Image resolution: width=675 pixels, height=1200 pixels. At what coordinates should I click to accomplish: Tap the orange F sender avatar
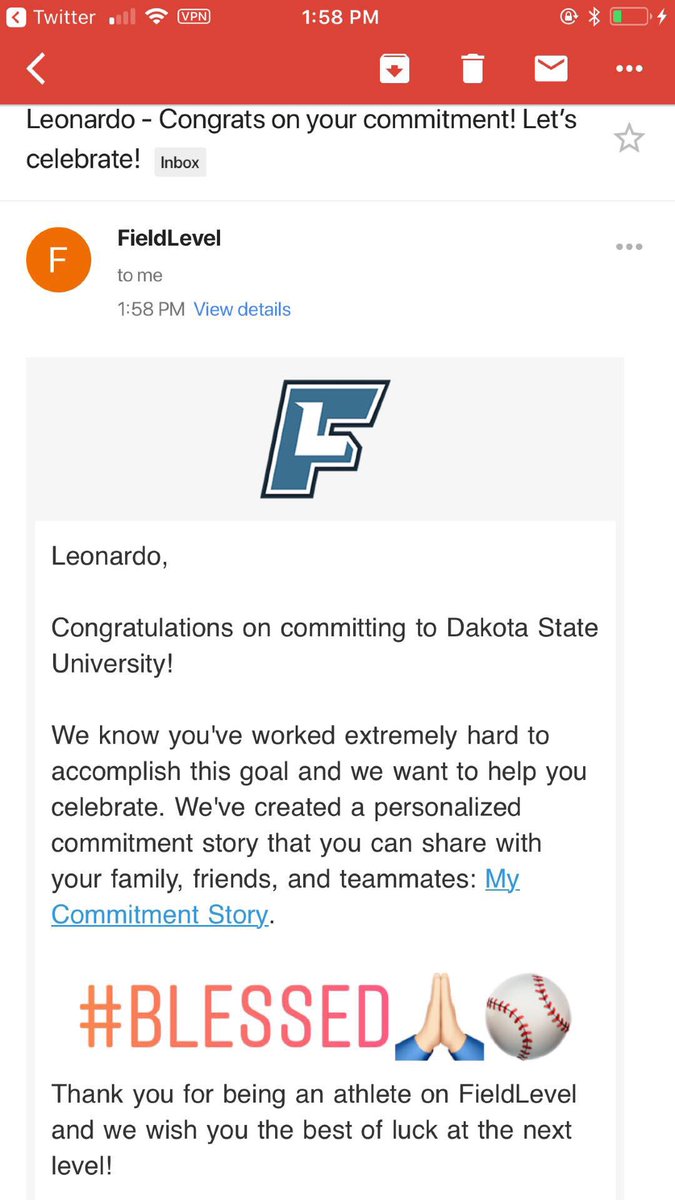[x=58, y=260]
